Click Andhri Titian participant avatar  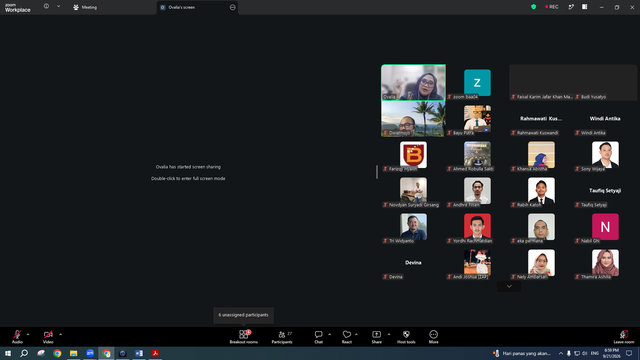477,191
